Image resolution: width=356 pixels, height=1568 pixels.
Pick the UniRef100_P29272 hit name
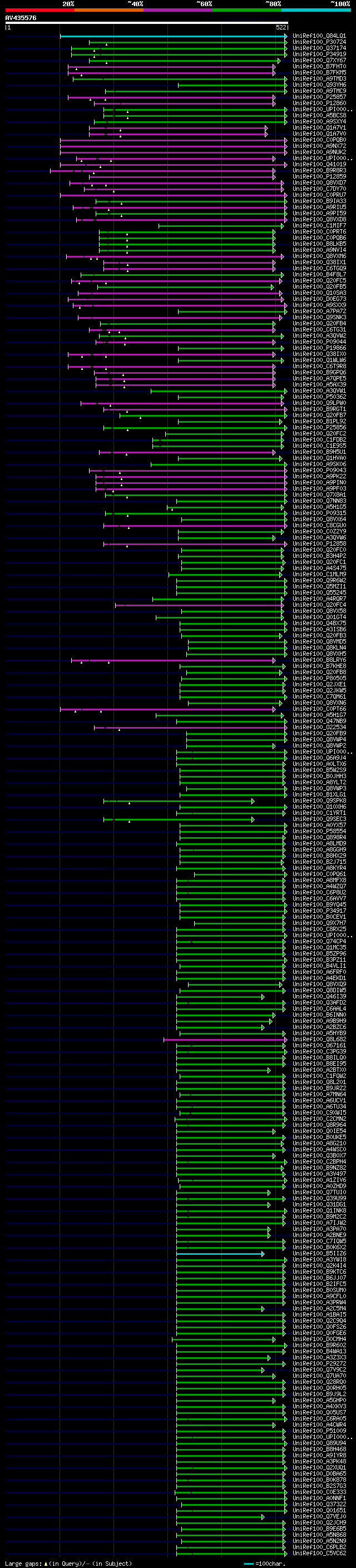tap(319, 1363)
